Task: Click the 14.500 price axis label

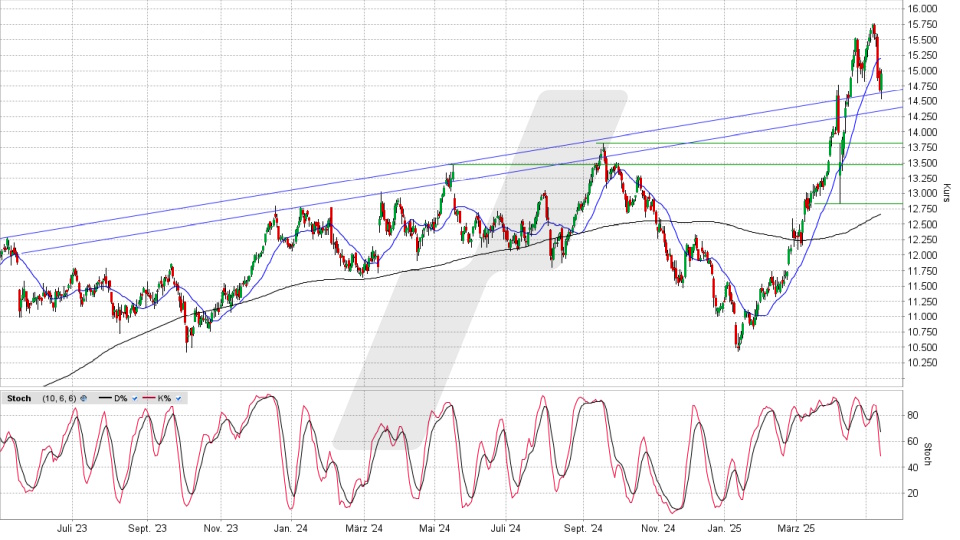Action: pos(922,101)
